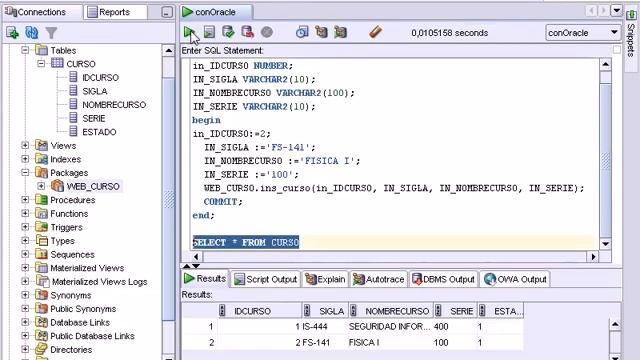The image size is (640, 360).
Task: Select the Public Synonyms node
Action: [83, 309]
